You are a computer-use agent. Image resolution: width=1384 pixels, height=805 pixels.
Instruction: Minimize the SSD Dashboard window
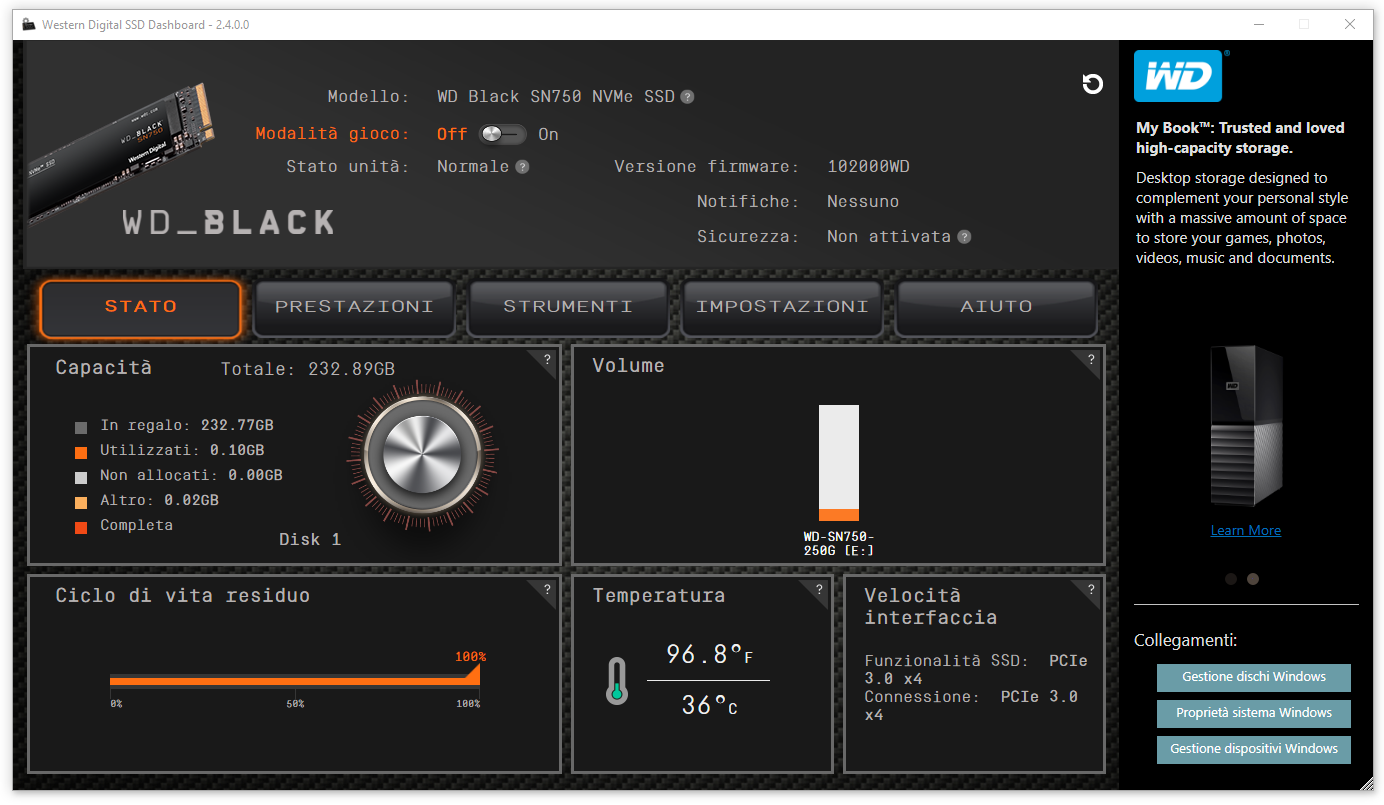click(1257, 25)
